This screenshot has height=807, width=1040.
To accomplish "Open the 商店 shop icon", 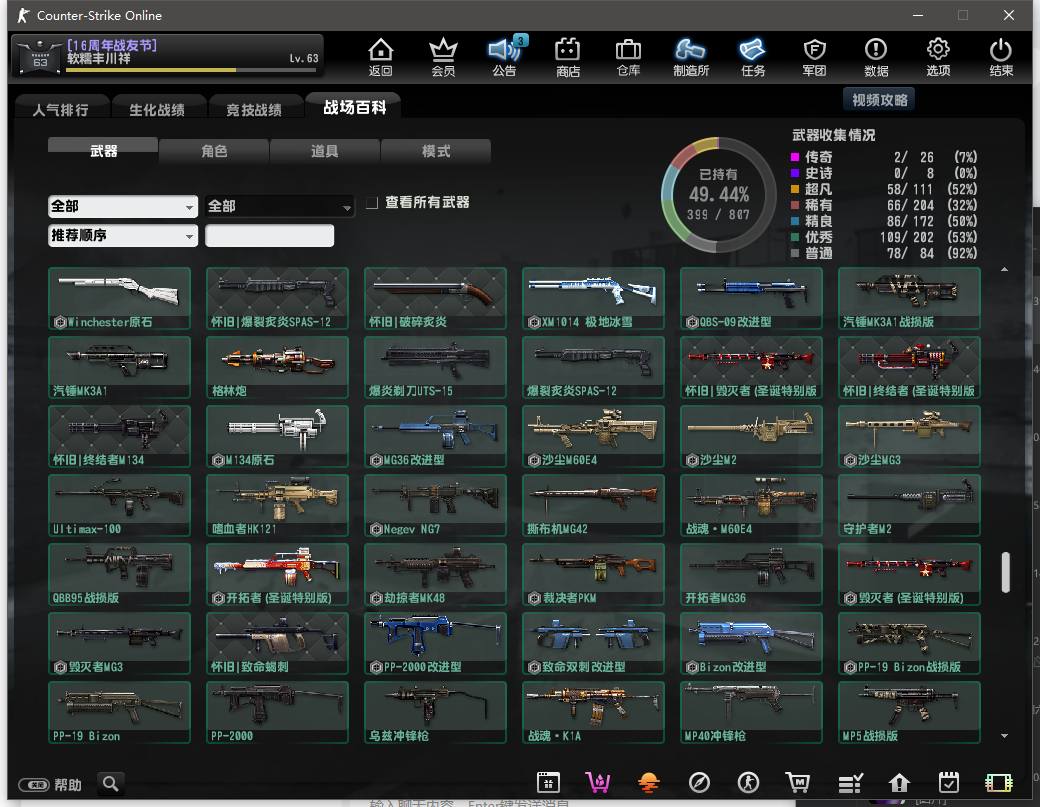I will click(567, 56).
